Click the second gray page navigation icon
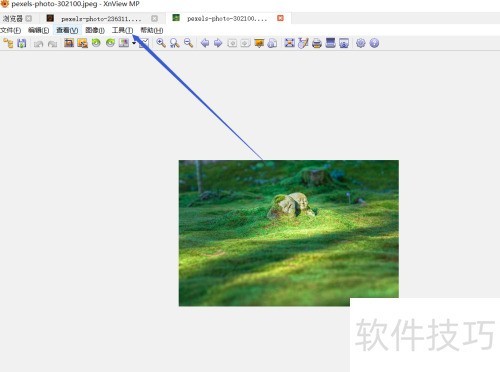The width and height of the screenshot is (500, 372). click(246, 43)
